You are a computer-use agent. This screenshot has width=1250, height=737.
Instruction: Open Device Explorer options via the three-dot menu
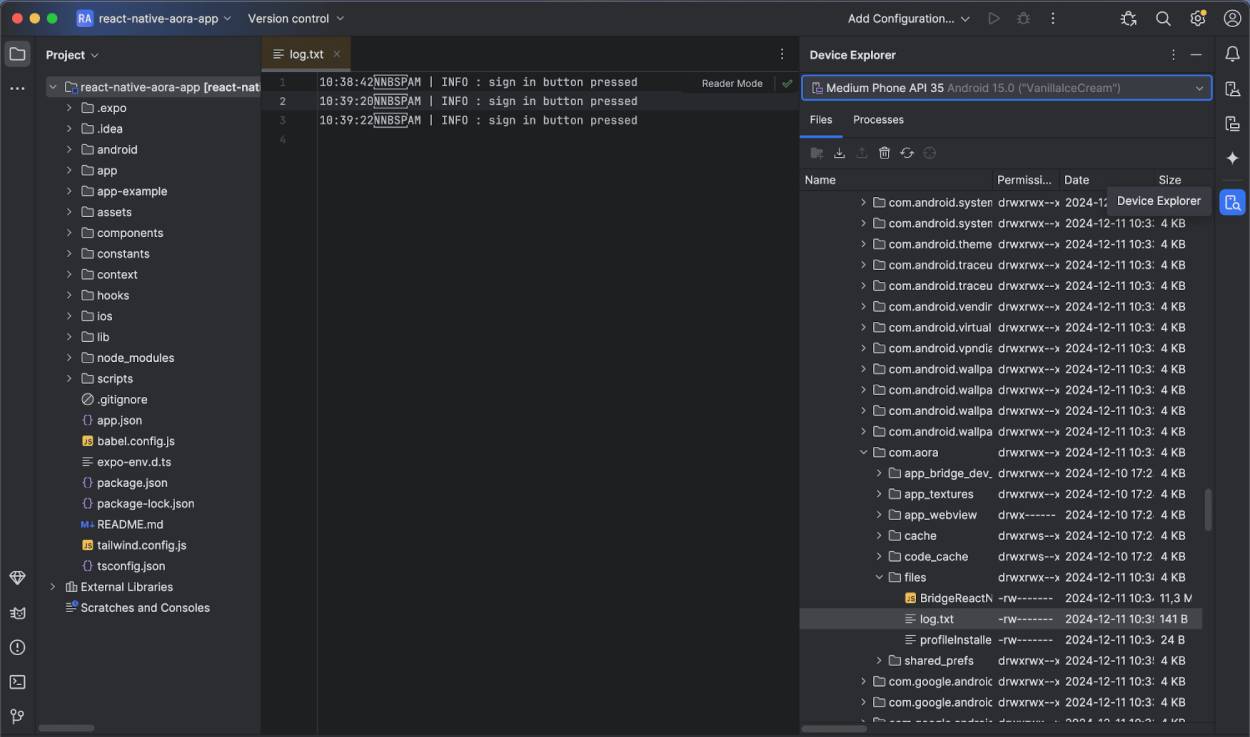[1173, 55]
